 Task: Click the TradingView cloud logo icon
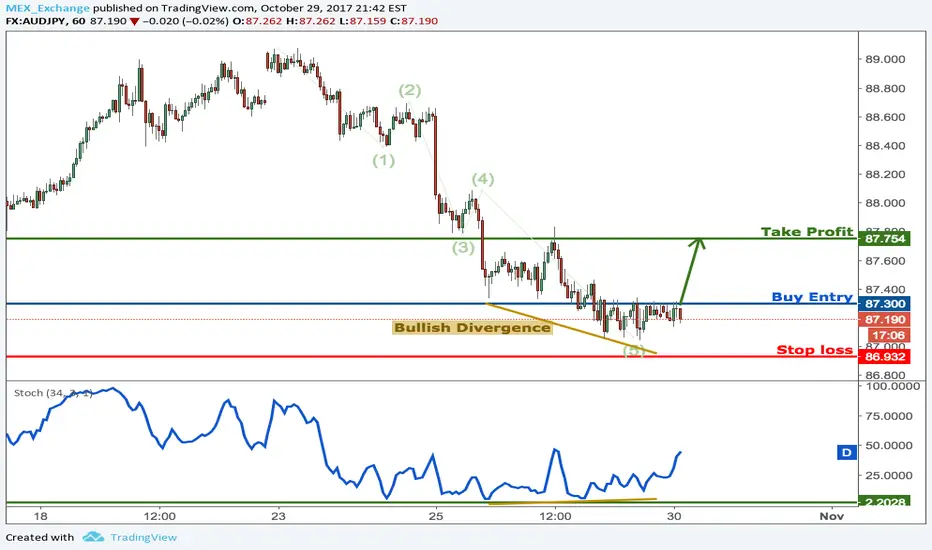(x=93, y=537)
